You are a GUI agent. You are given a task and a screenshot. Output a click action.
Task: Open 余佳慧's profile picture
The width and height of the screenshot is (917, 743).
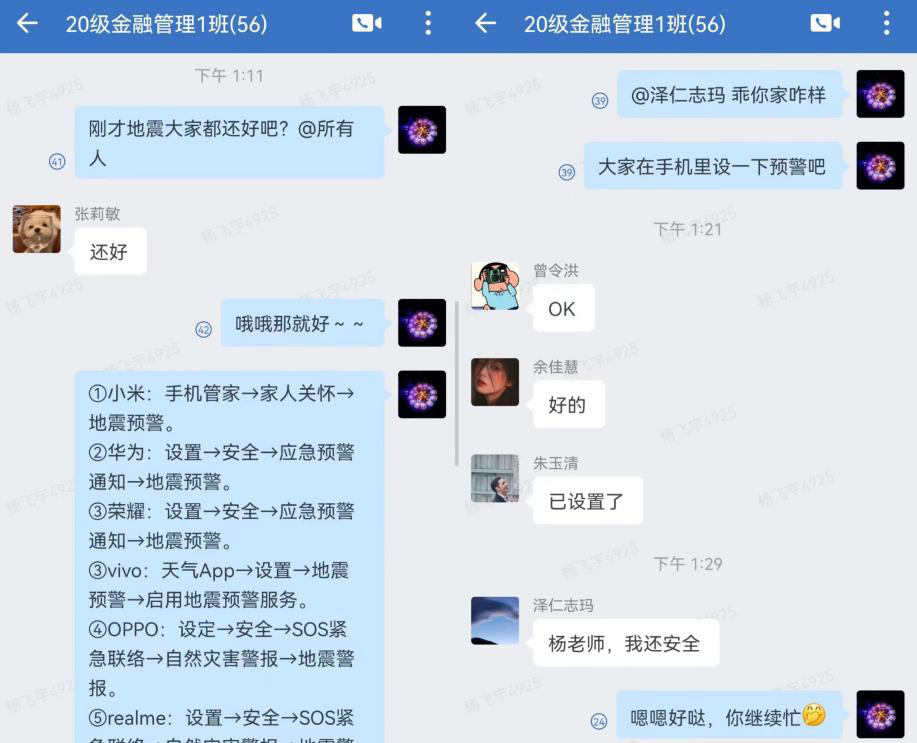pos(495,382)
